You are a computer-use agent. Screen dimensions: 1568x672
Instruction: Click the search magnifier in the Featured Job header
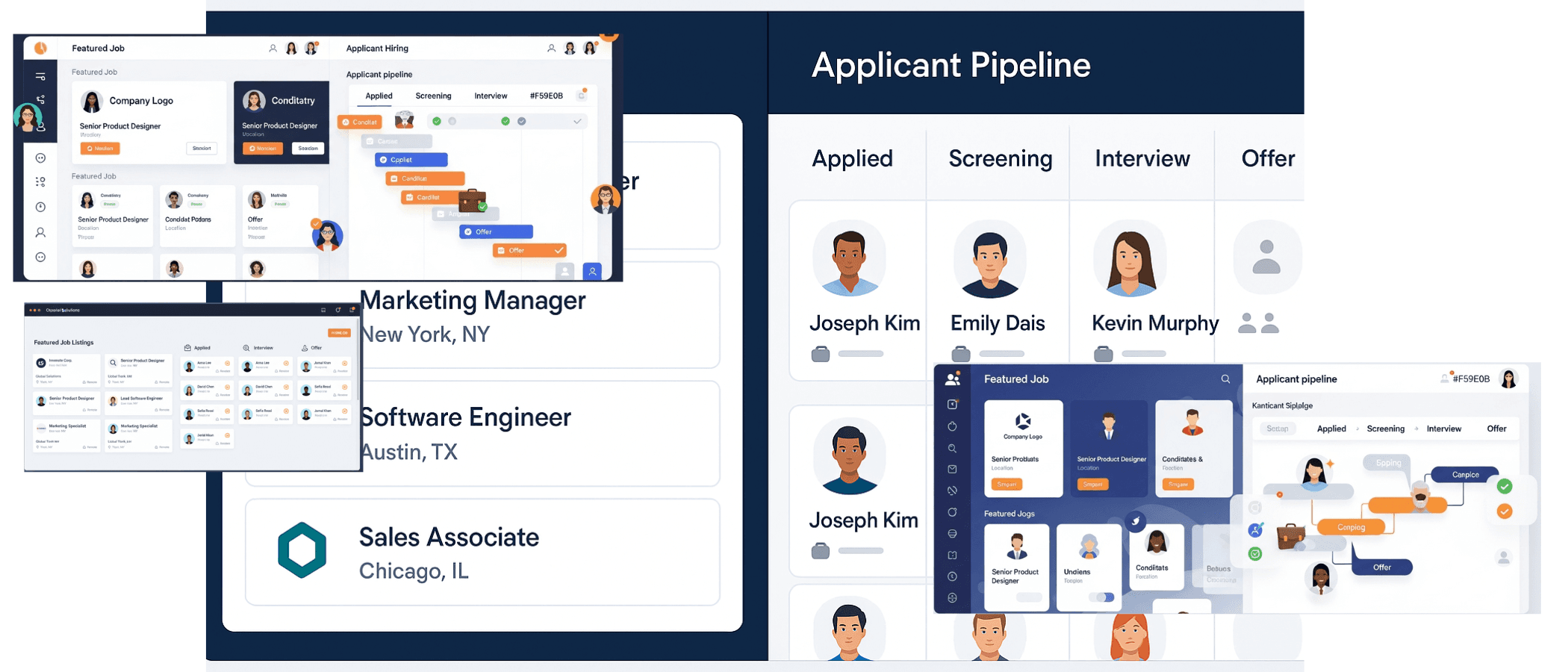coord(1225,379)
